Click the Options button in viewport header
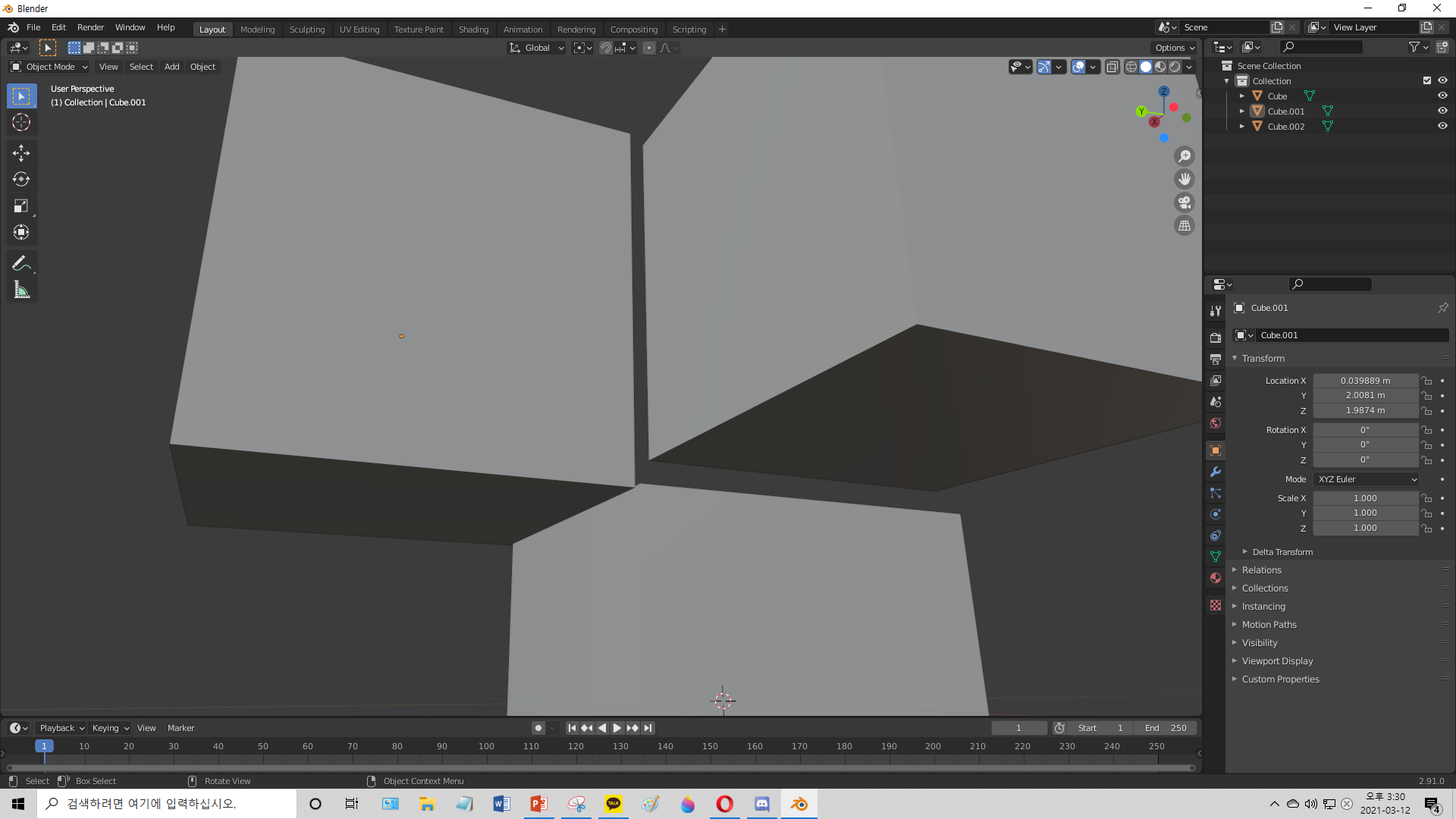 [1174, 48]
